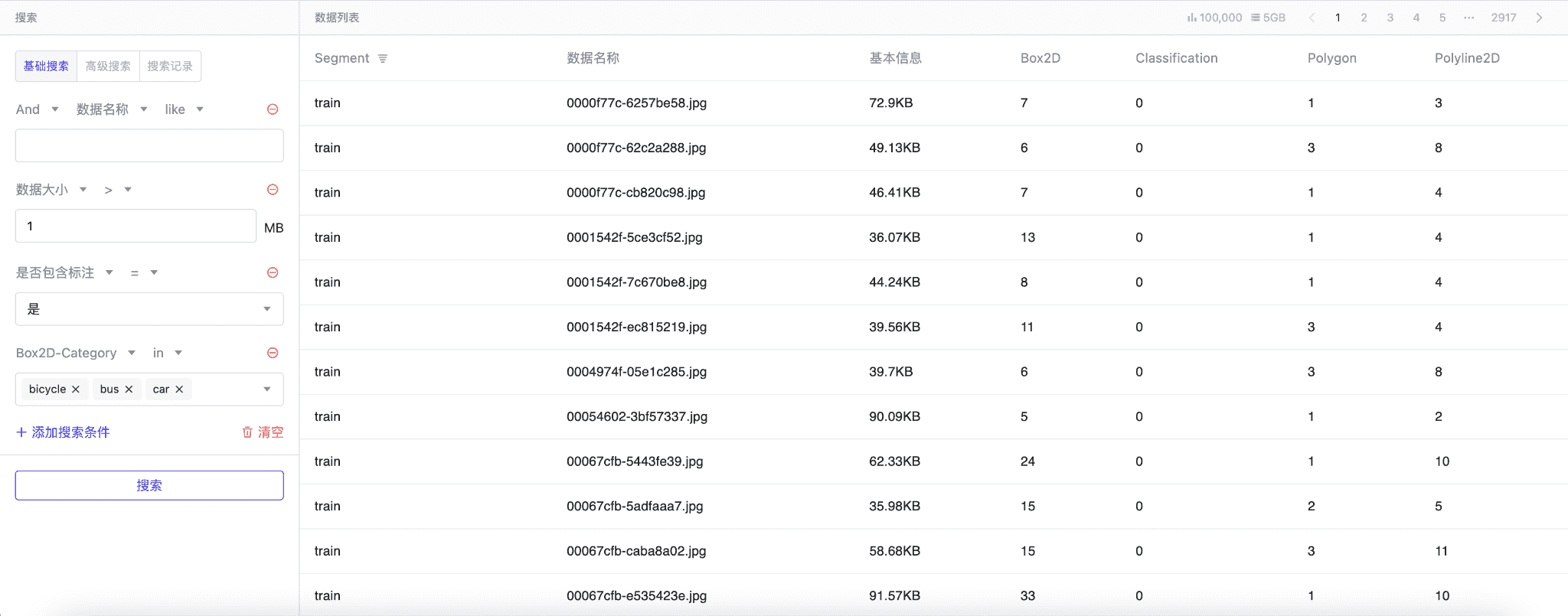Expand the category tags select arrow

pyautogui.click(x=267, y=389)
